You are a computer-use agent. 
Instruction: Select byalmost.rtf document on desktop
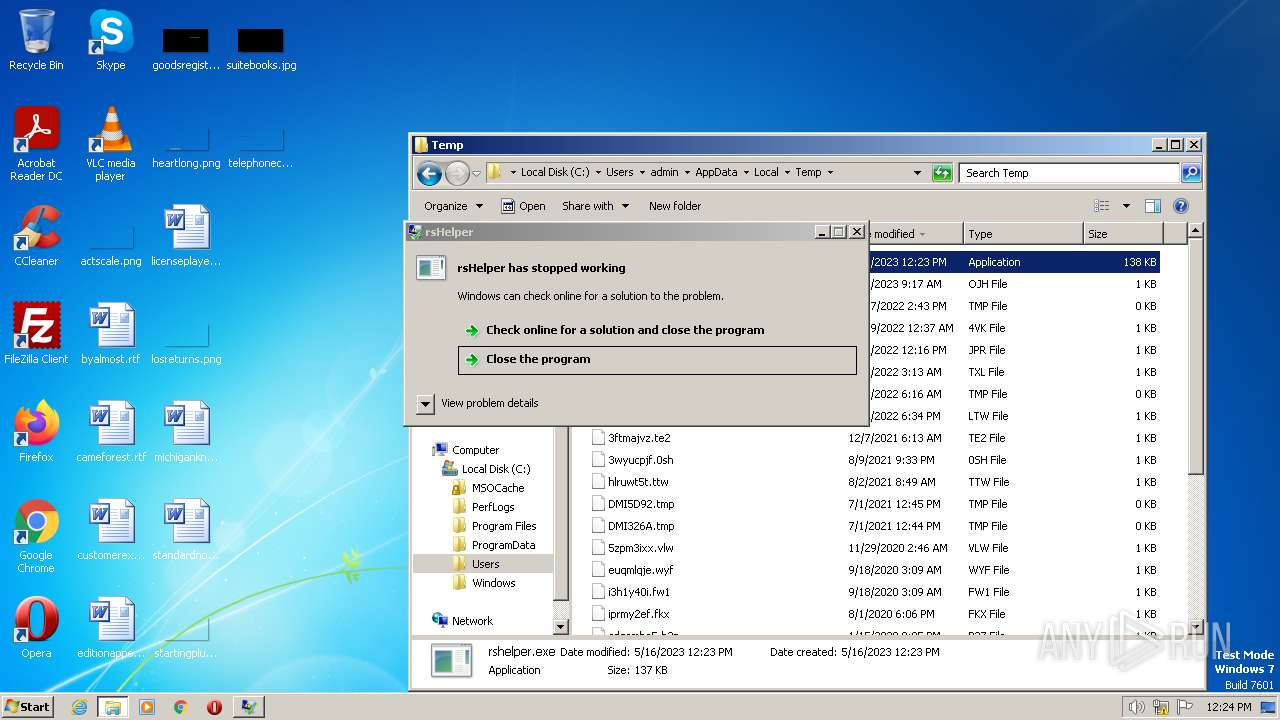point(110,334)
